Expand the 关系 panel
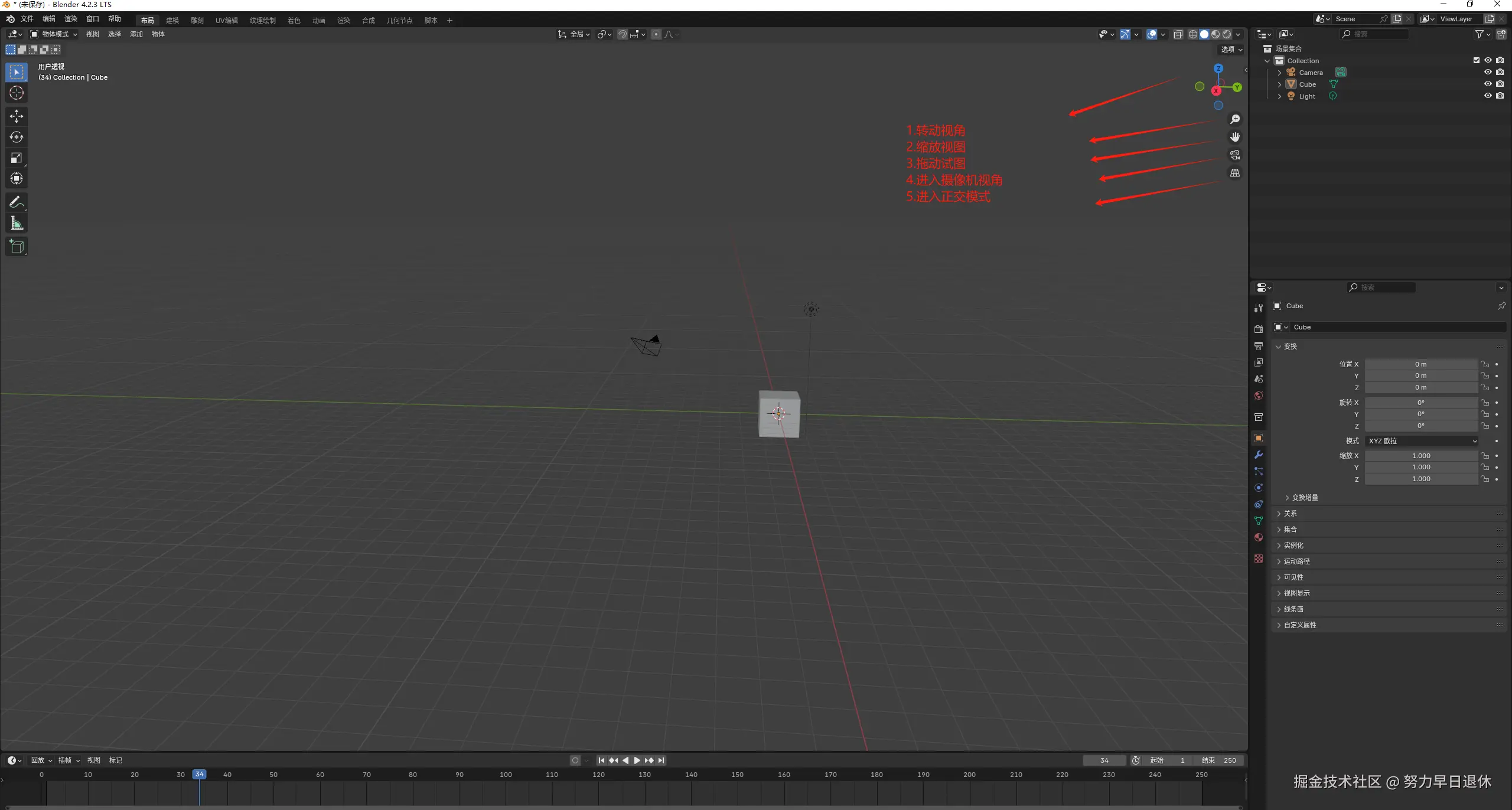The width and height of the screenshot is (1512, 810). [1290, 514]
